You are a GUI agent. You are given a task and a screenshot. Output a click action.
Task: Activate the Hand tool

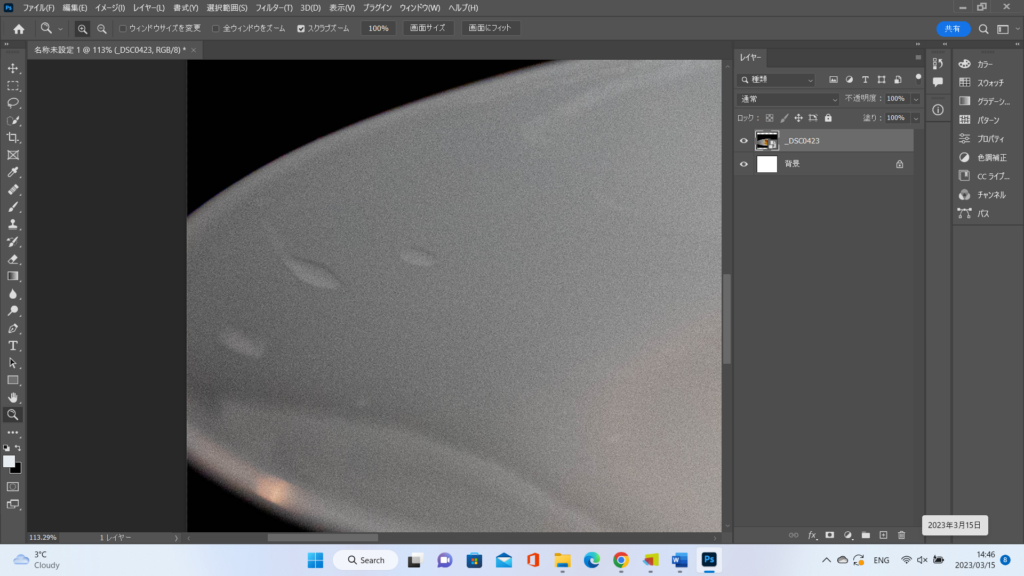coord(13,397)
